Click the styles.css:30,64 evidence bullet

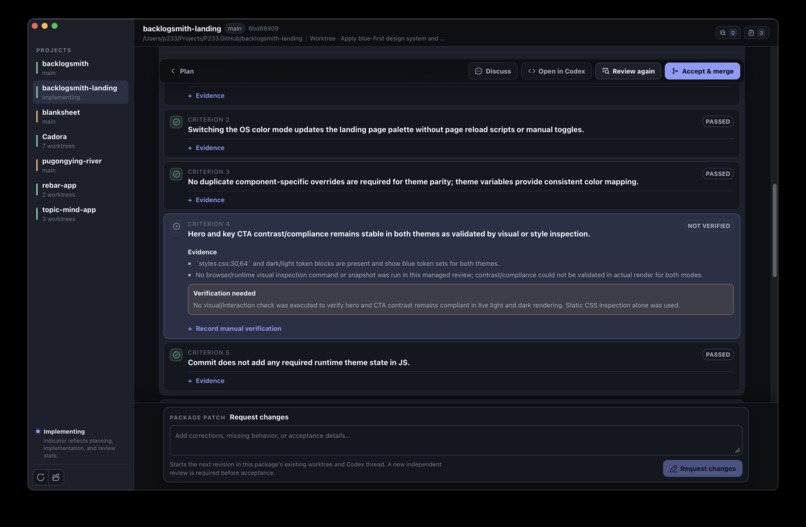tap(343, 264)
